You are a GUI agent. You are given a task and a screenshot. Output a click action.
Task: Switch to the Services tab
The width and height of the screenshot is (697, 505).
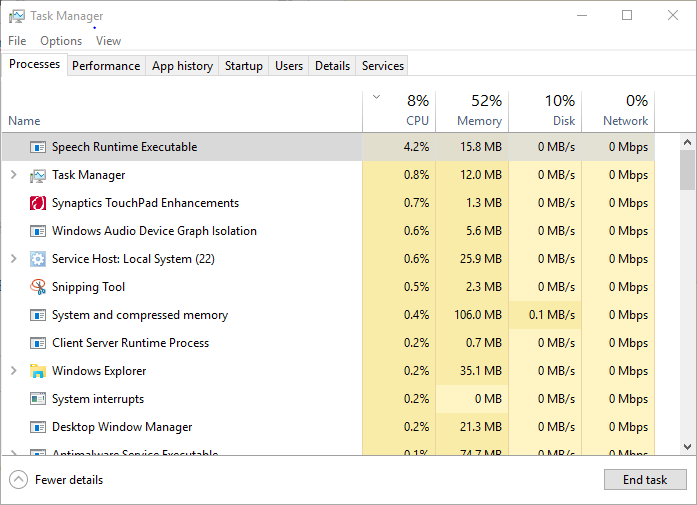coord(382,66)
